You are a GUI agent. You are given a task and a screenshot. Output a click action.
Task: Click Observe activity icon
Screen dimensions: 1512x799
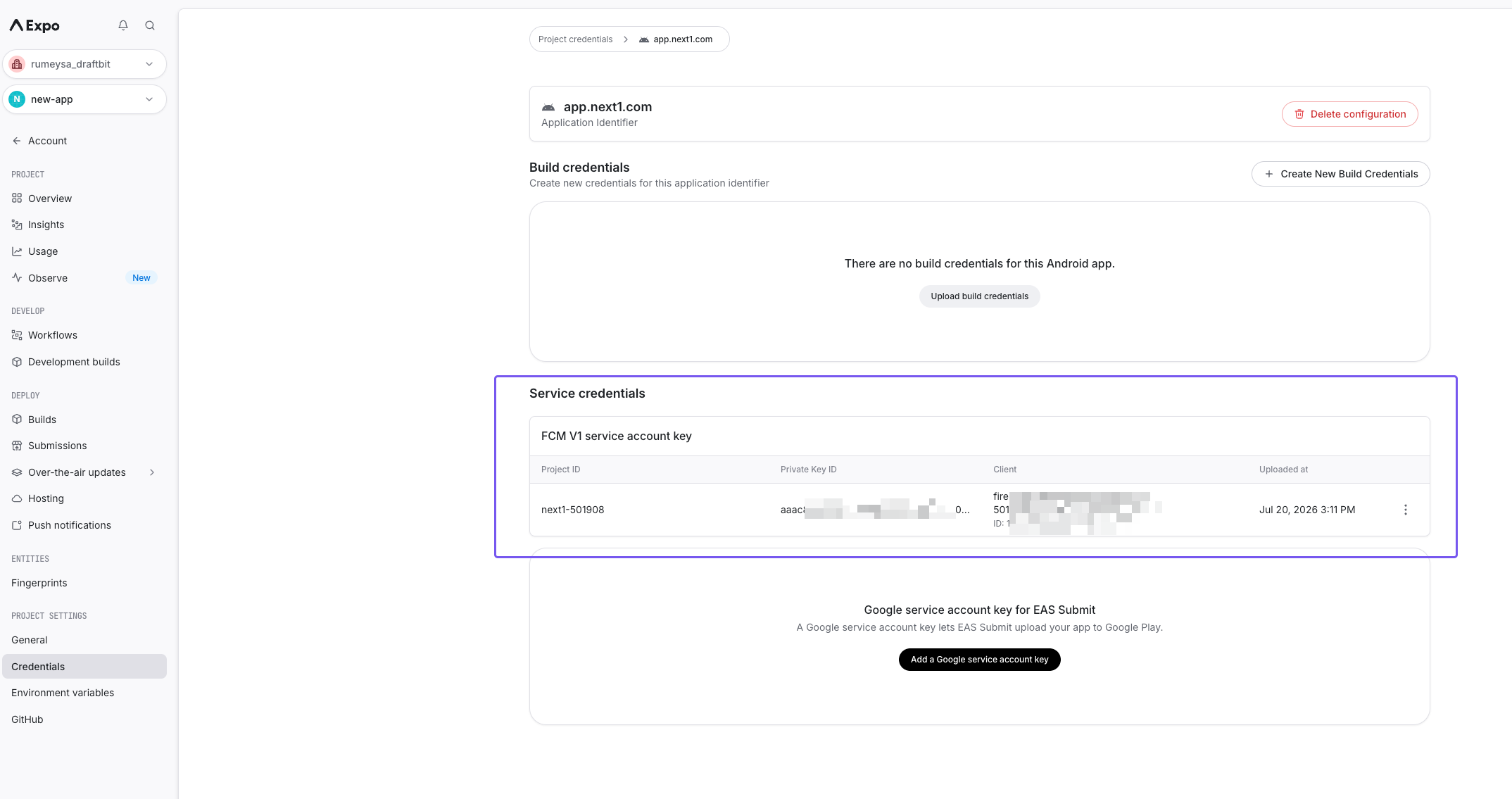click(x=17, y=278)
